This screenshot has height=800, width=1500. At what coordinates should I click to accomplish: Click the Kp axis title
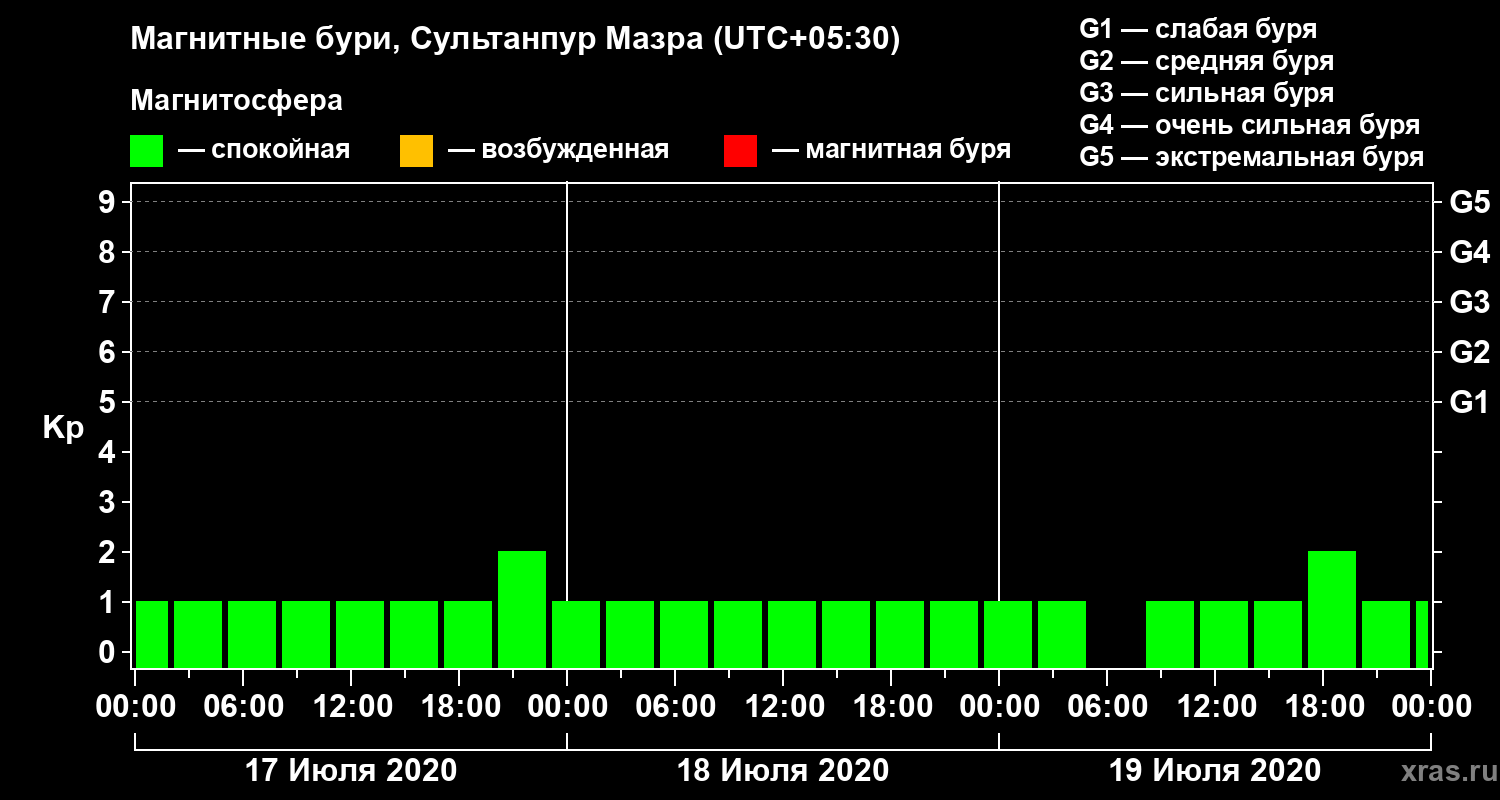[63, 428]
